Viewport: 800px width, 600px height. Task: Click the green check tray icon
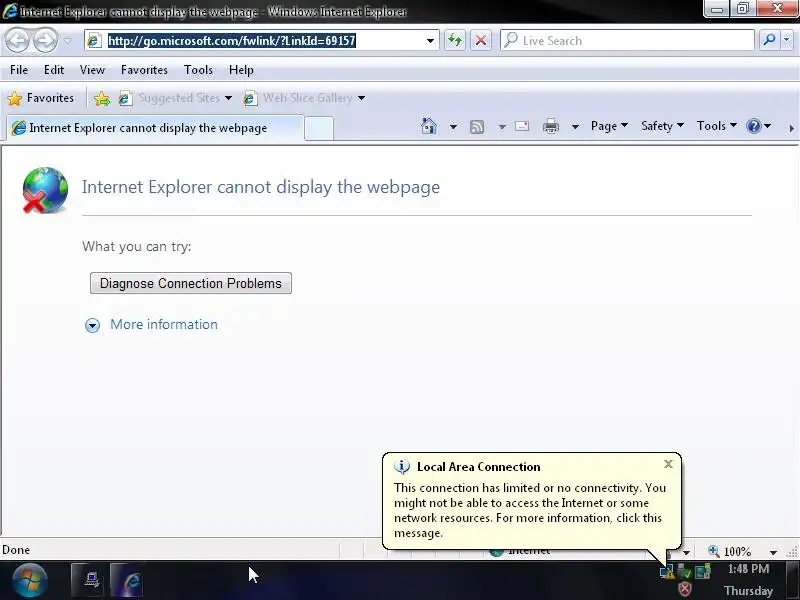click(x=685, y=571)
